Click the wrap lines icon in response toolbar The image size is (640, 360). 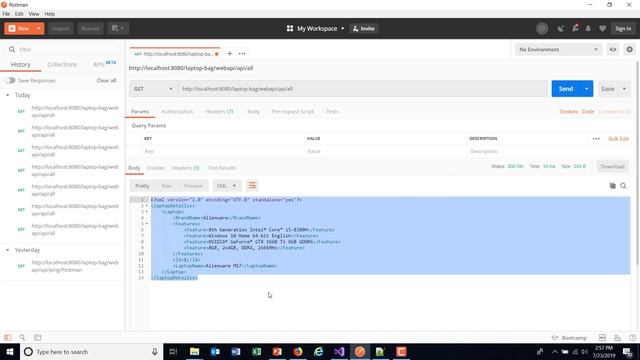coord(252,186)
